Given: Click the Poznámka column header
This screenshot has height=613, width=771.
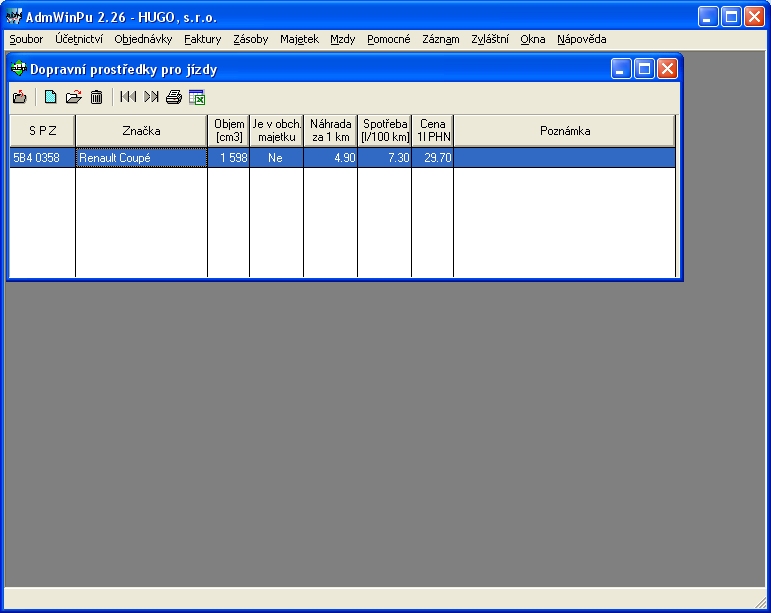Looking at the screenshot, I should [x=564, y=131].
